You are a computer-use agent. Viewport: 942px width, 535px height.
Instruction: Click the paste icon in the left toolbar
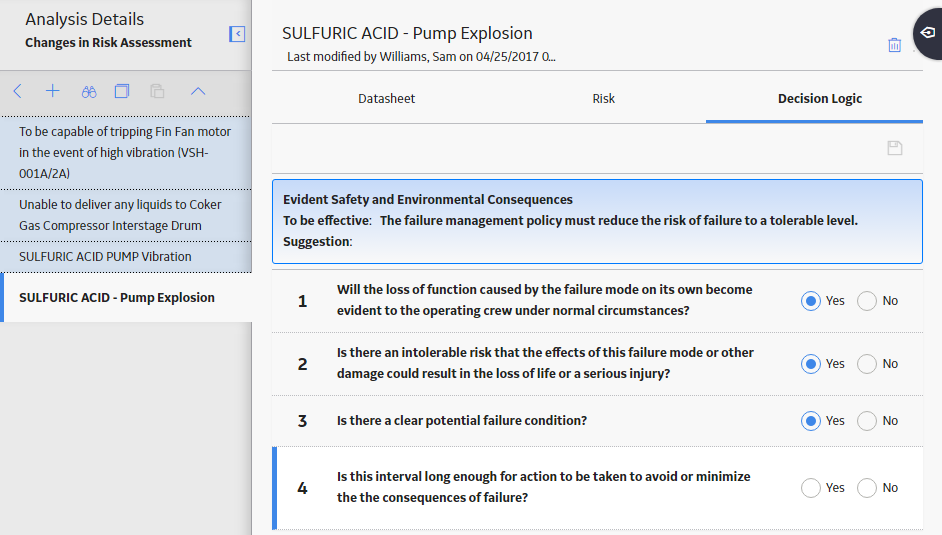pyautogui.click(x=157, y=91)
